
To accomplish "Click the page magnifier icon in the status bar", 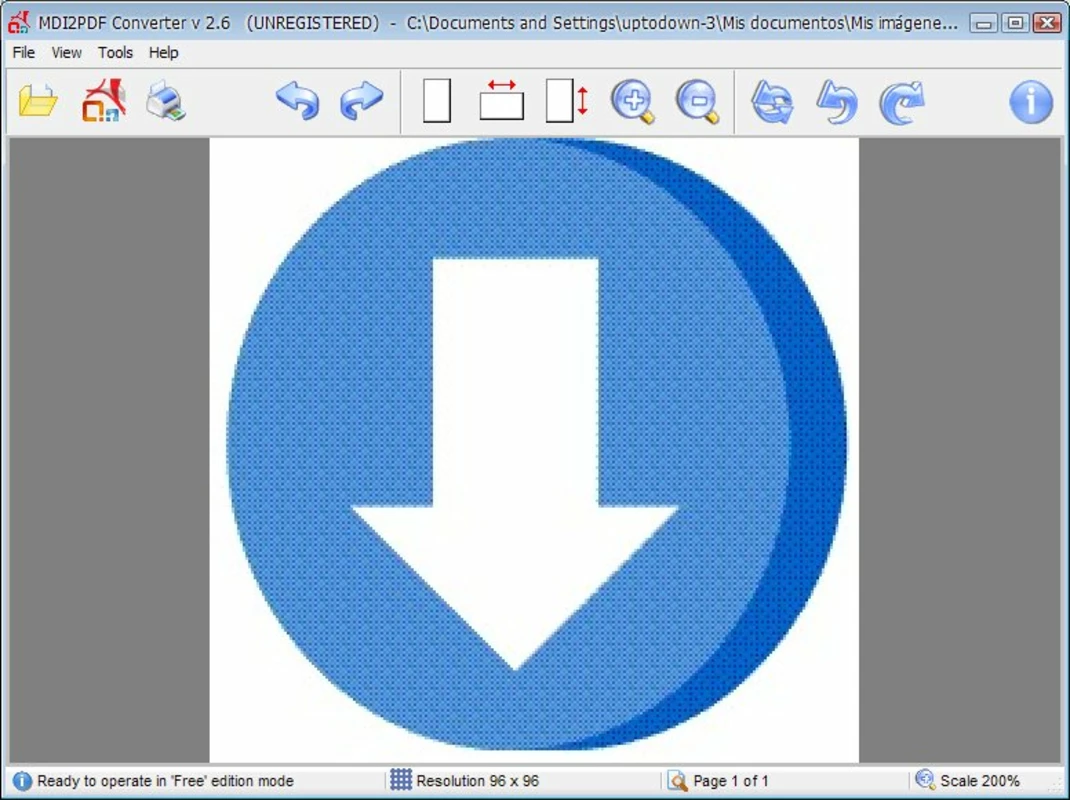I will (x=678, y=780).
